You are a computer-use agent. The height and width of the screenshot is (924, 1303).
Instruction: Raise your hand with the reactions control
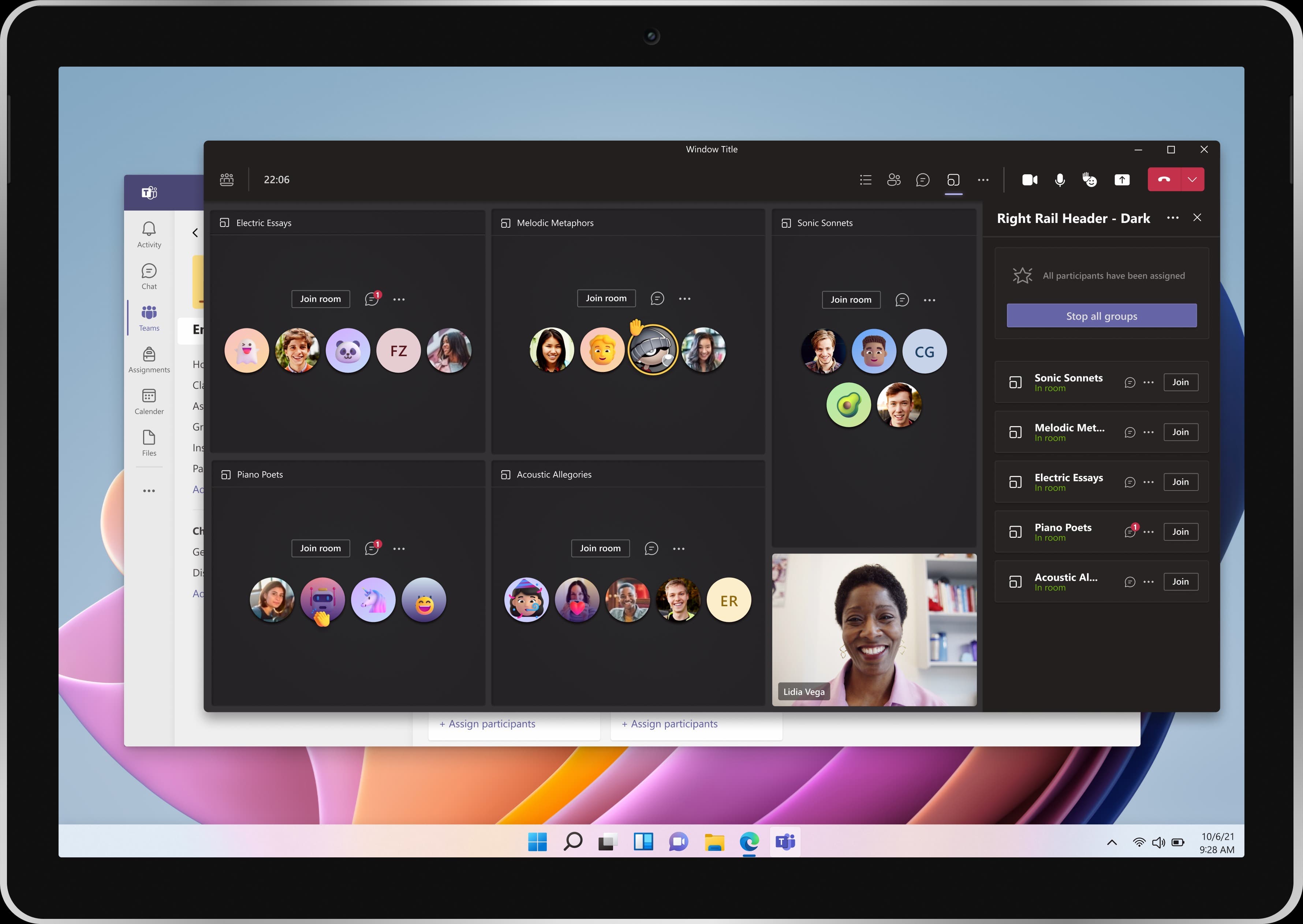click(1090, 179)
